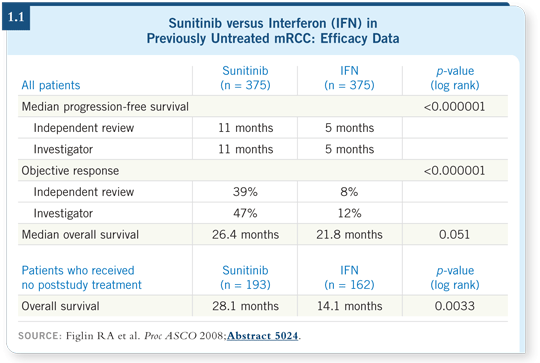Click the 8% IFN response cell

349,192
